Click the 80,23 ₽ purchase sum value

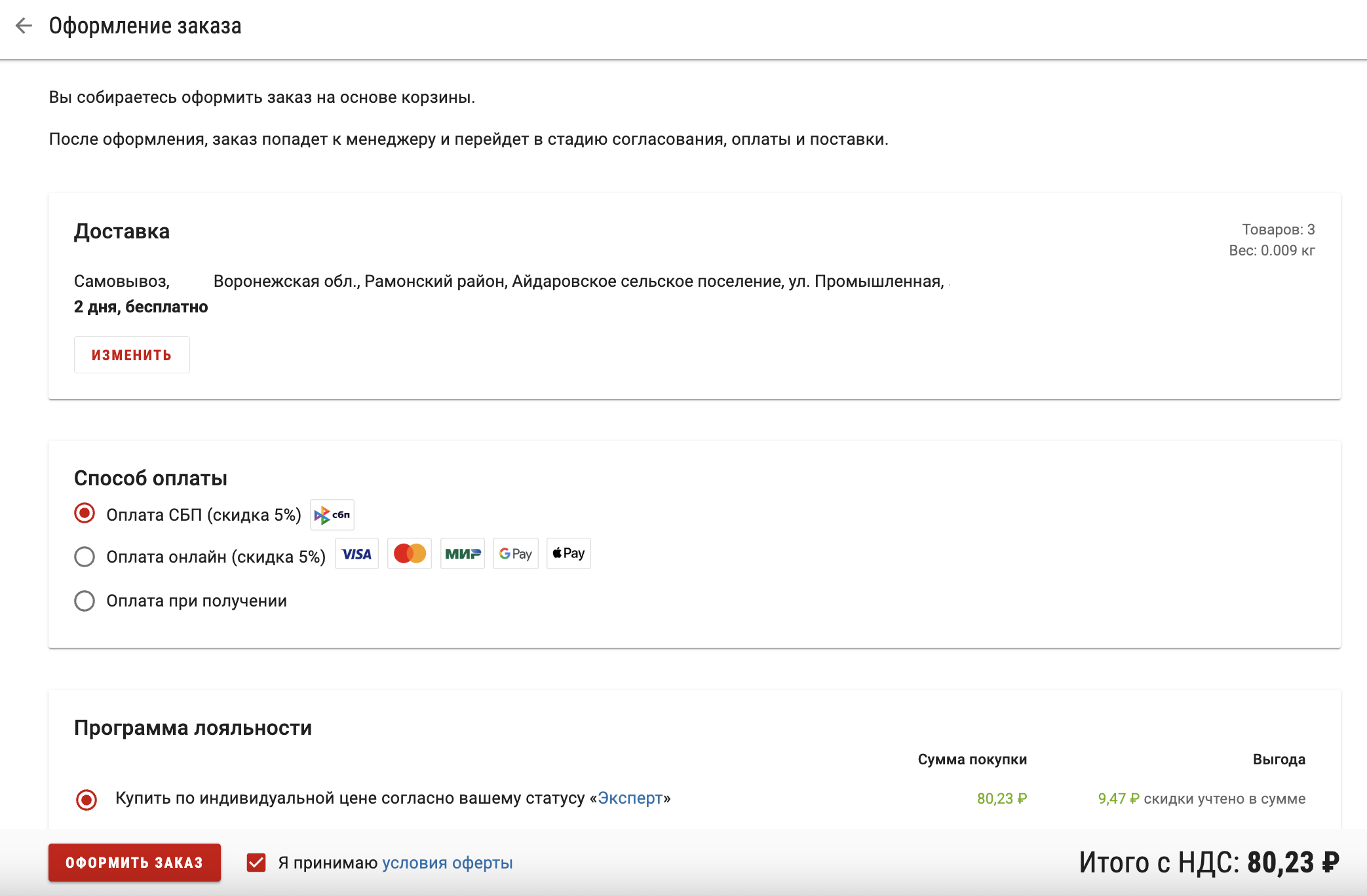[x=1001, y=799]
